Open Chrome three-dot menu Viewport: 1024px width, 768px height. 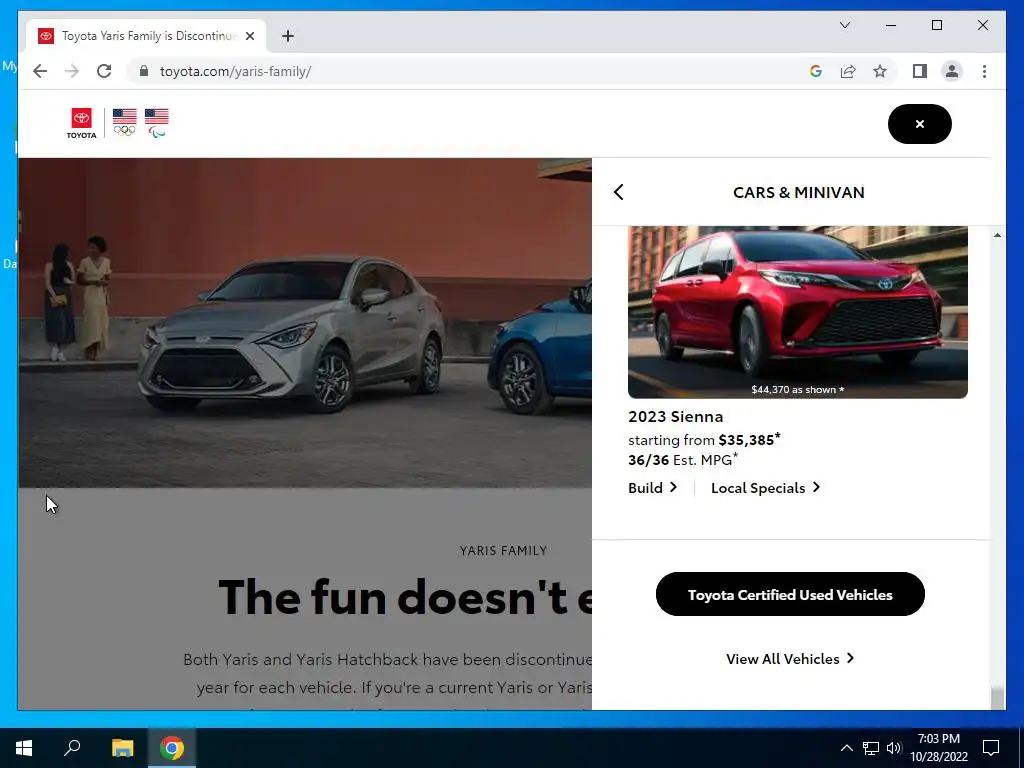(x=984, y=71)
